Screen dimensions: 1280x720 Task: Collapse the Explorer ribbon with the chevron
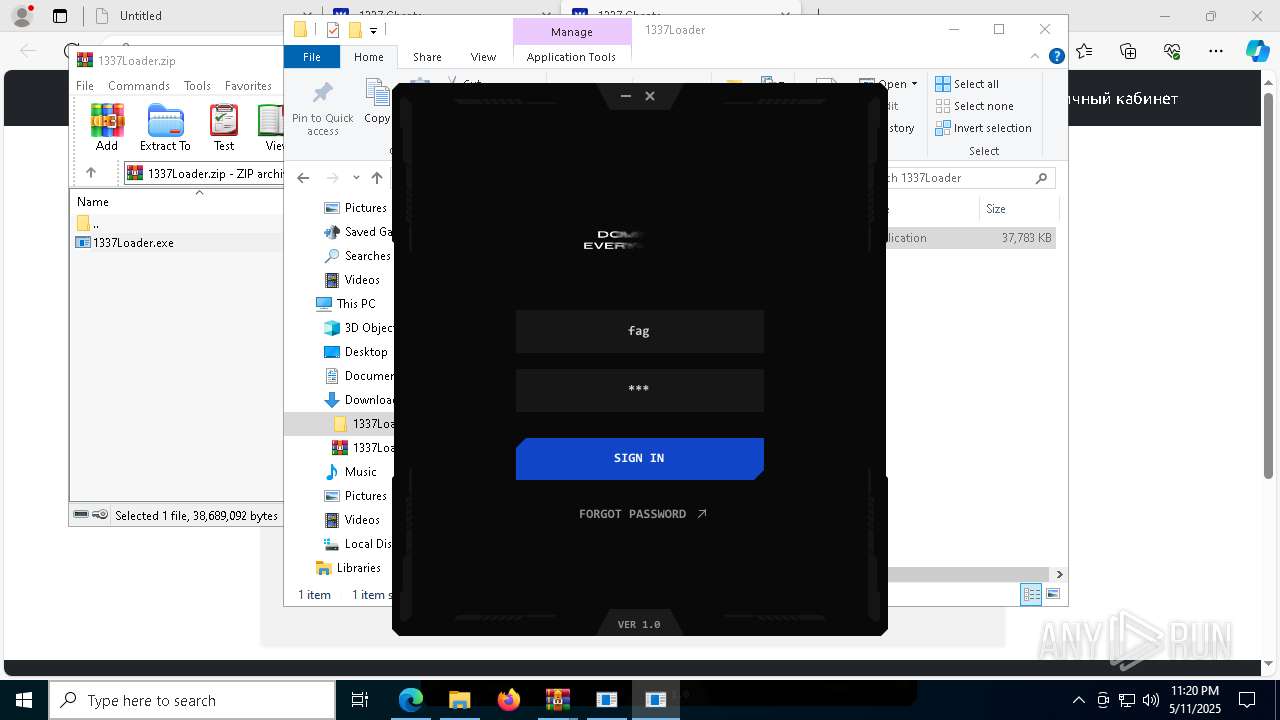[x=1037, y=57]
